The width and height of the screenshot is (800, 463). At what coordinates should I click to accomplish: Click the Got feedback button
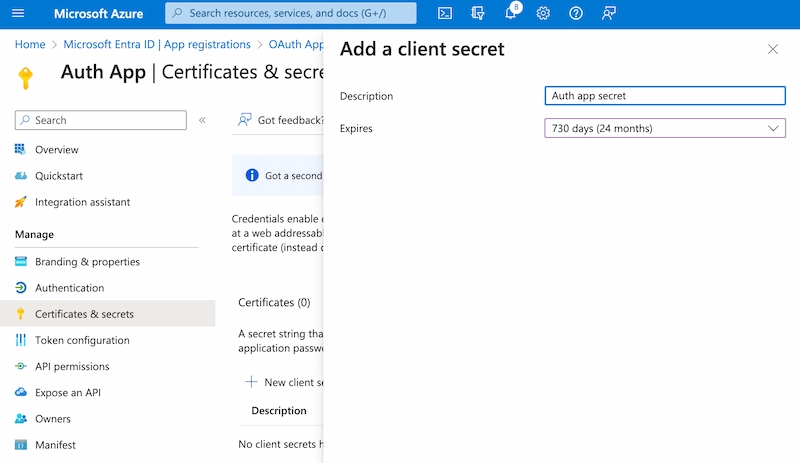click(282, 120)
